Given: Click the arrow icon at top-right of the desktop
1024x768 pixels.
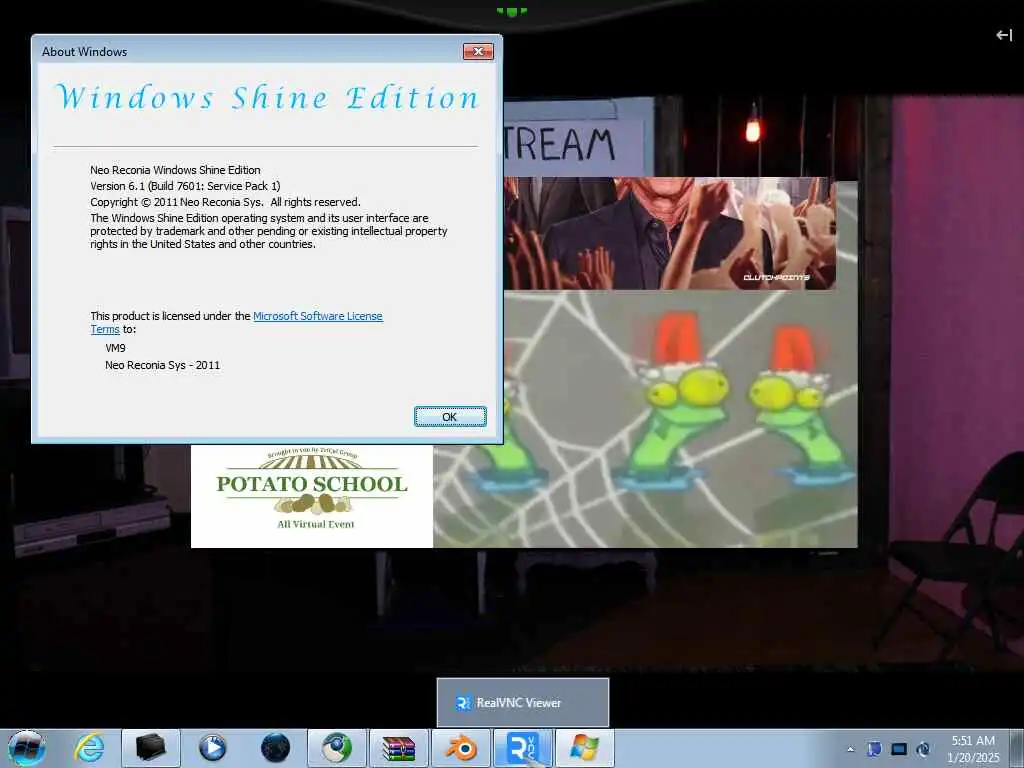Looking at the screenshot, I should (1004, 35).
